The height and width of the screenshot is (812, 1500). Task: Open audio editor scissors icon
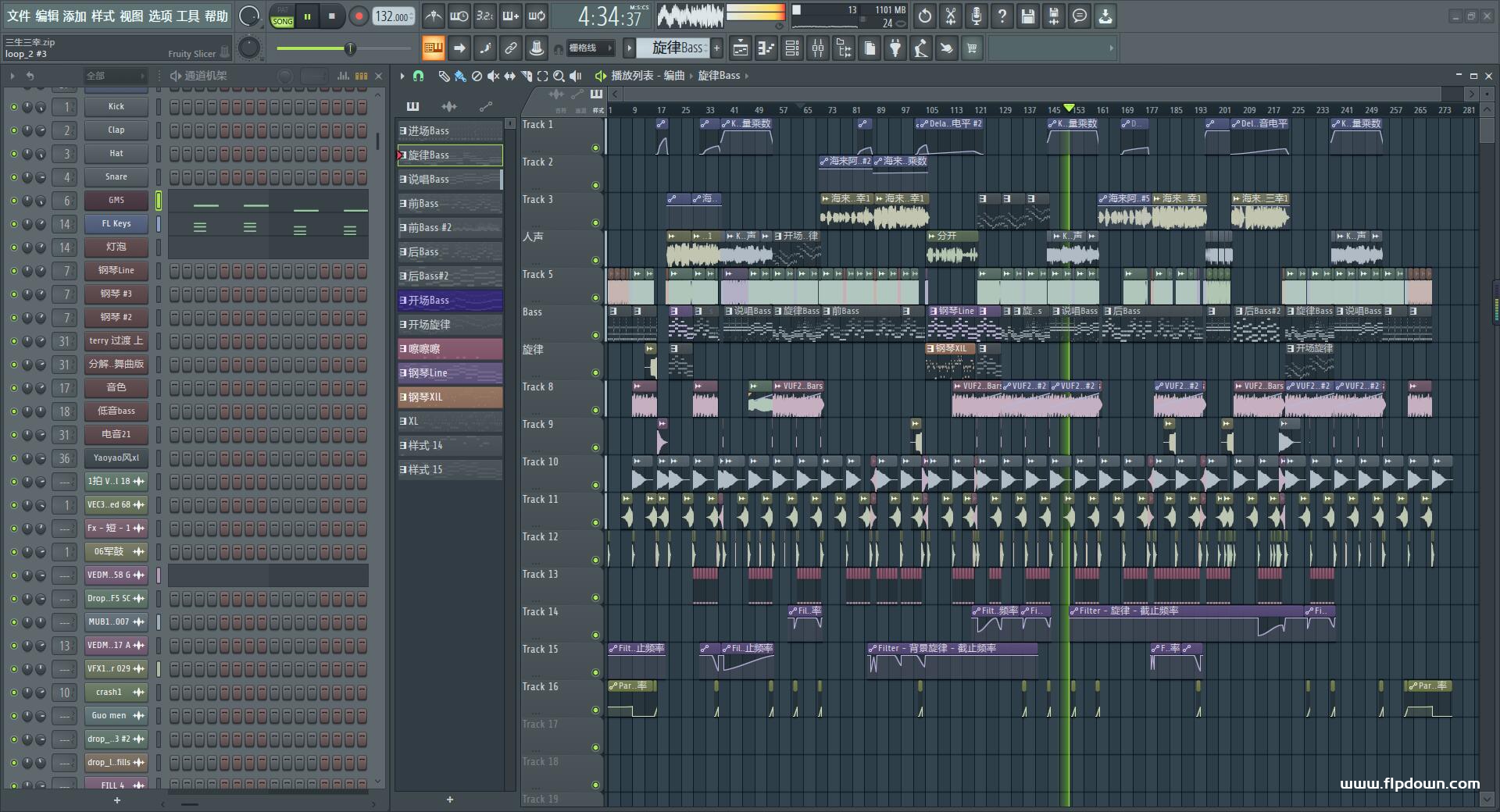pyautogui.click(x=951, y=16)
